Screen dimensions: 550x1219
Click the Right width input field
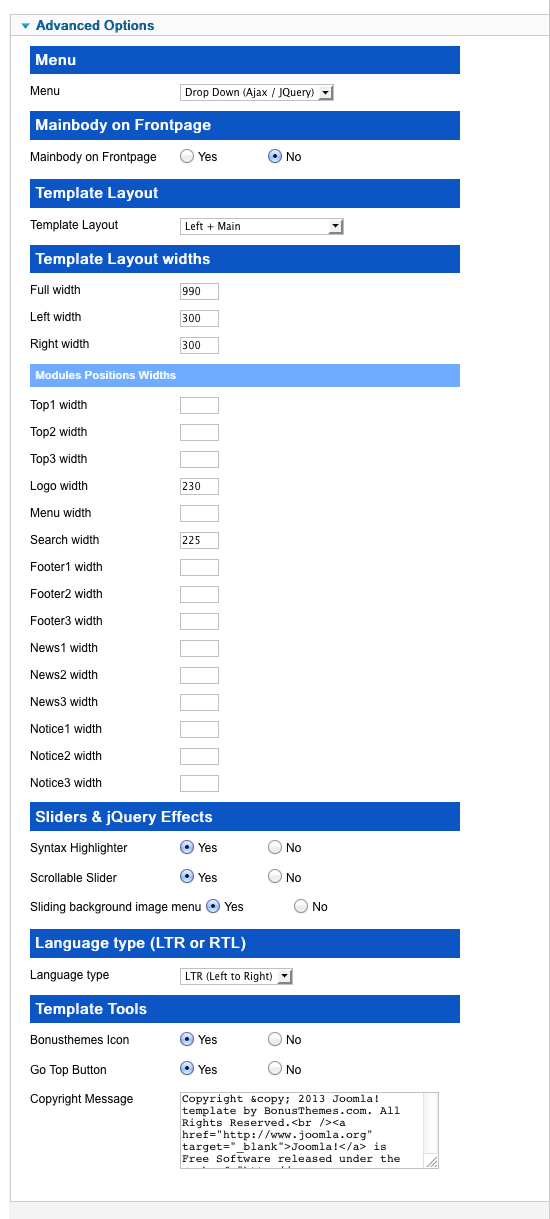coord(199,345)
